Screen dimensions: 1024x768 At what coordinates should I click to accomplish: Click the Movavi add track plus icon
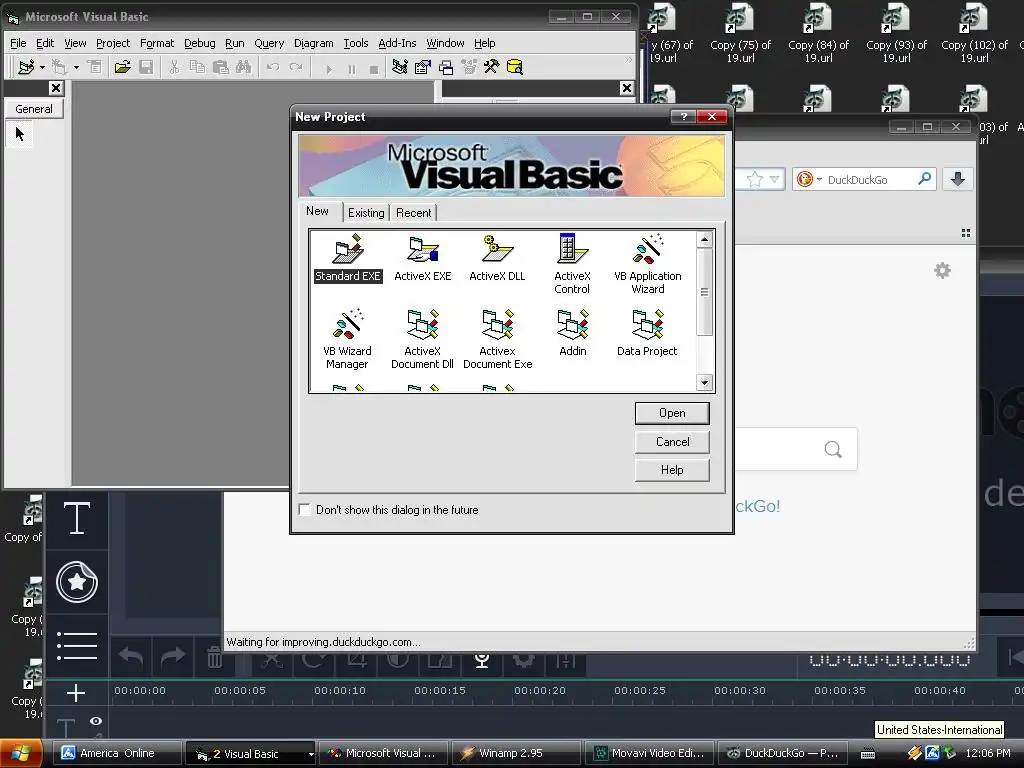point(76,693)
